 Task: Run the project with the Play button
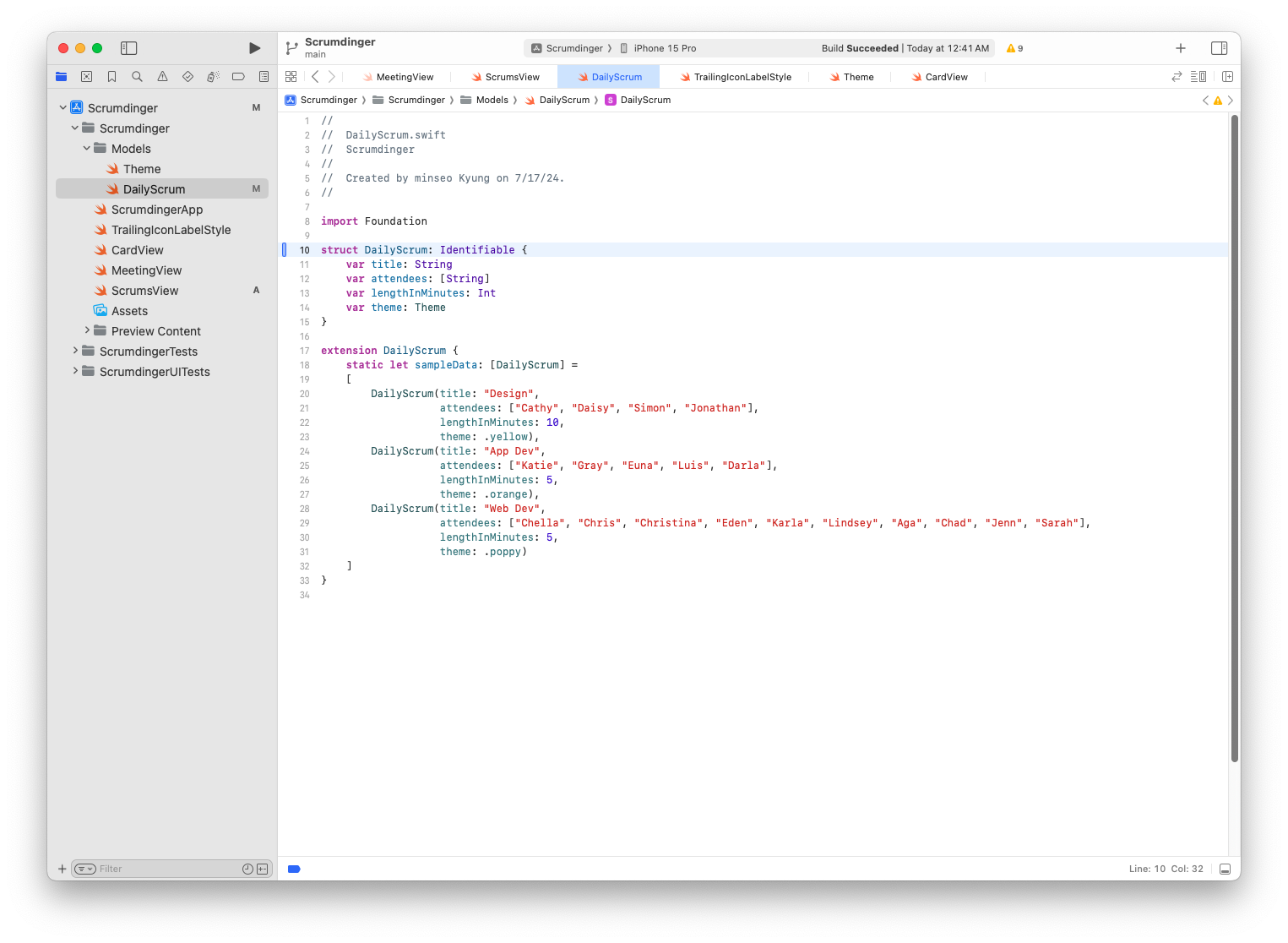click(254, 48)
